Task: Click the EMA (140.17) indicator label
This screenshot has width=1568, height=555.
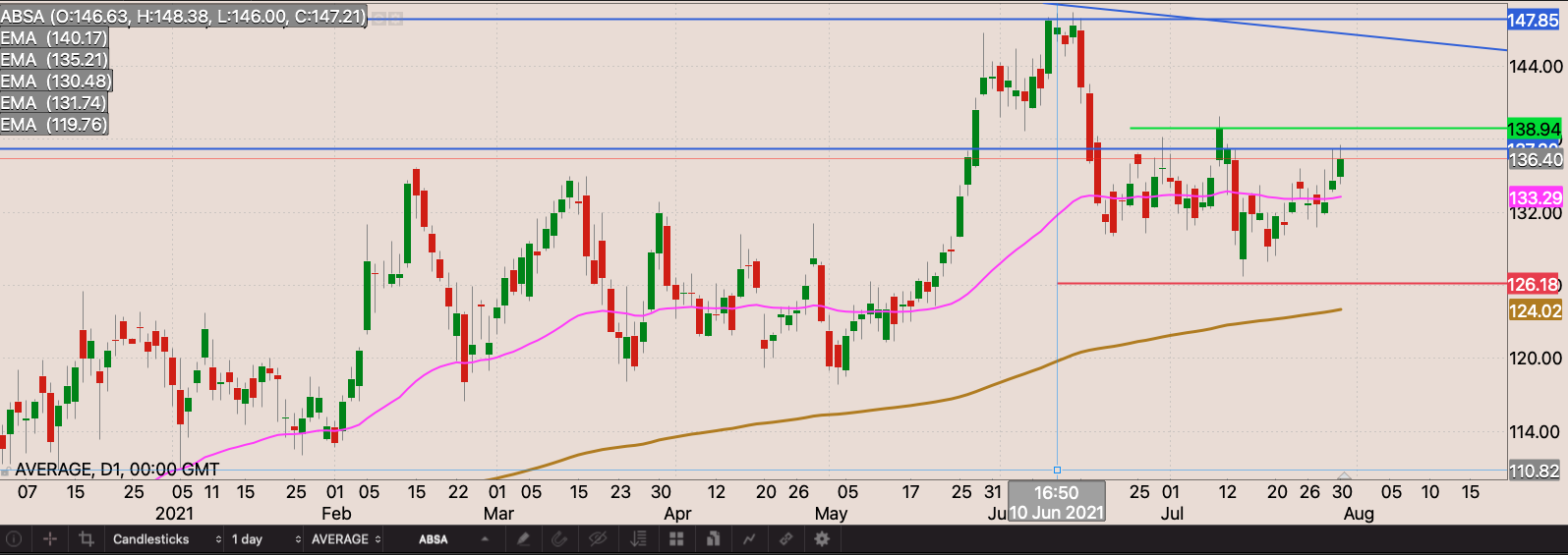Action: coord(54,38)
